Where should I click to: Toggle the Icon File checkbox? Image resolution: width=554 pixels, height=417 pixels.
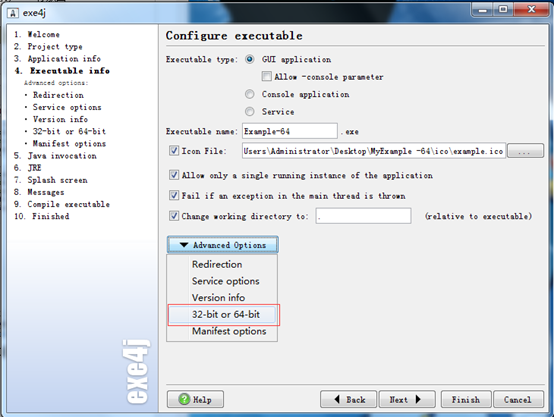(174, 151)
